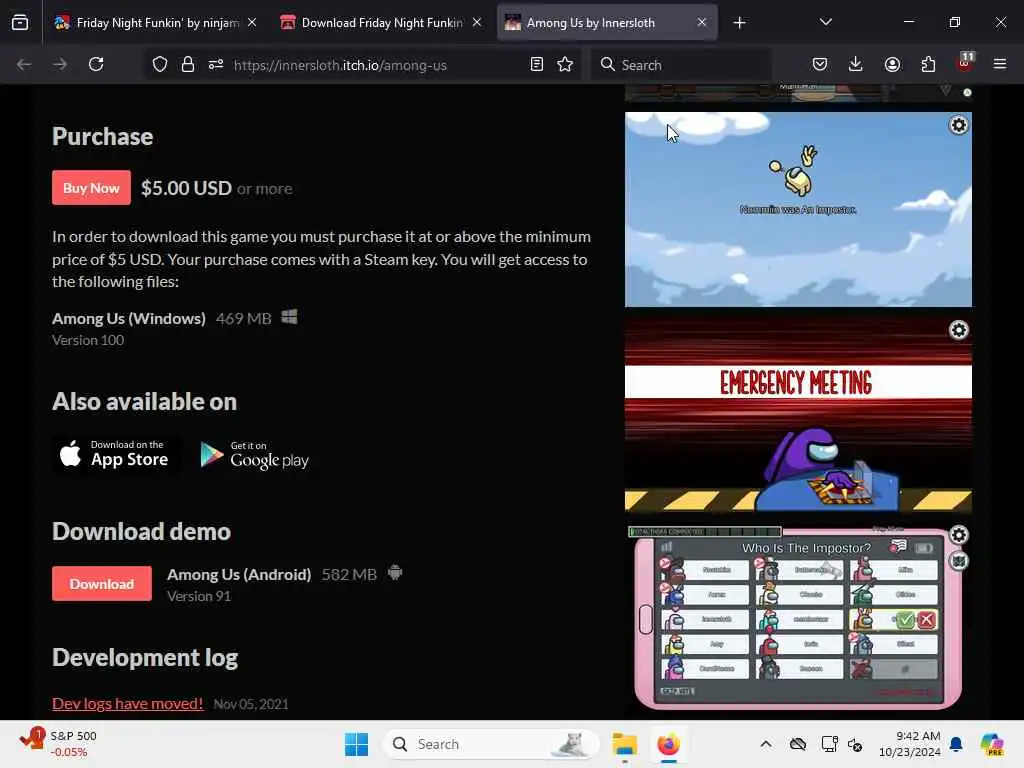Open the Copilot preview taskbar icon

coord(992,744)
